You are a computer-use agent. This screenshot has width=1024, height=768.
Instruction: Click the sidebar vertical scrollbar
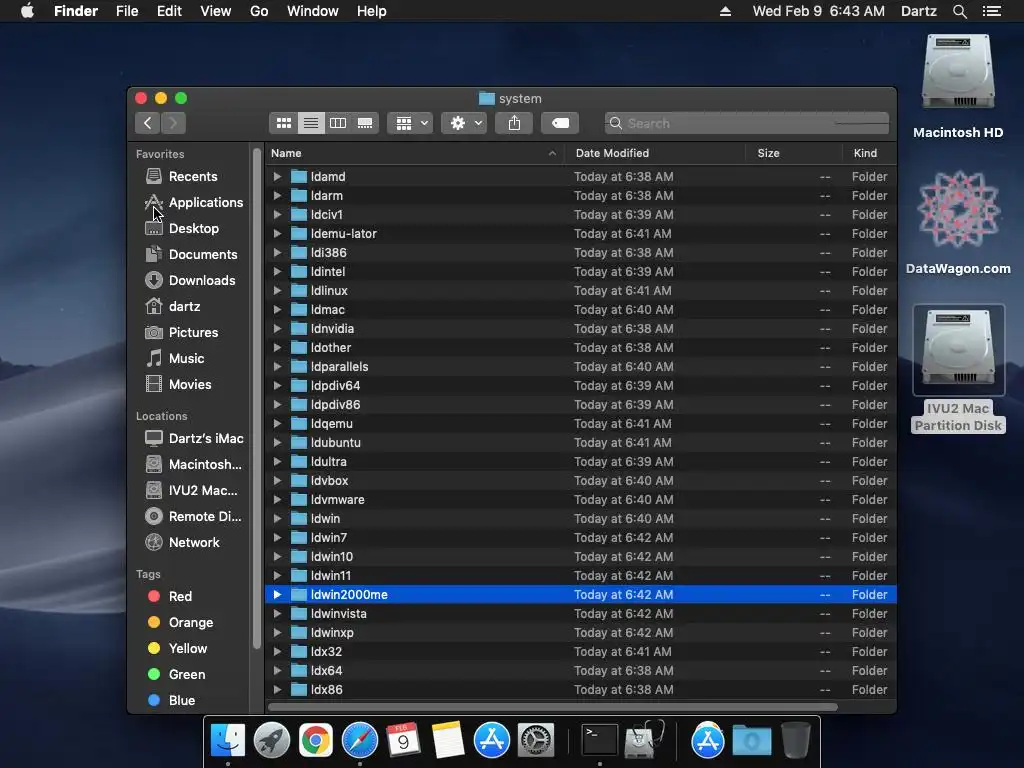pyautogui.click(x=257, y=398)
